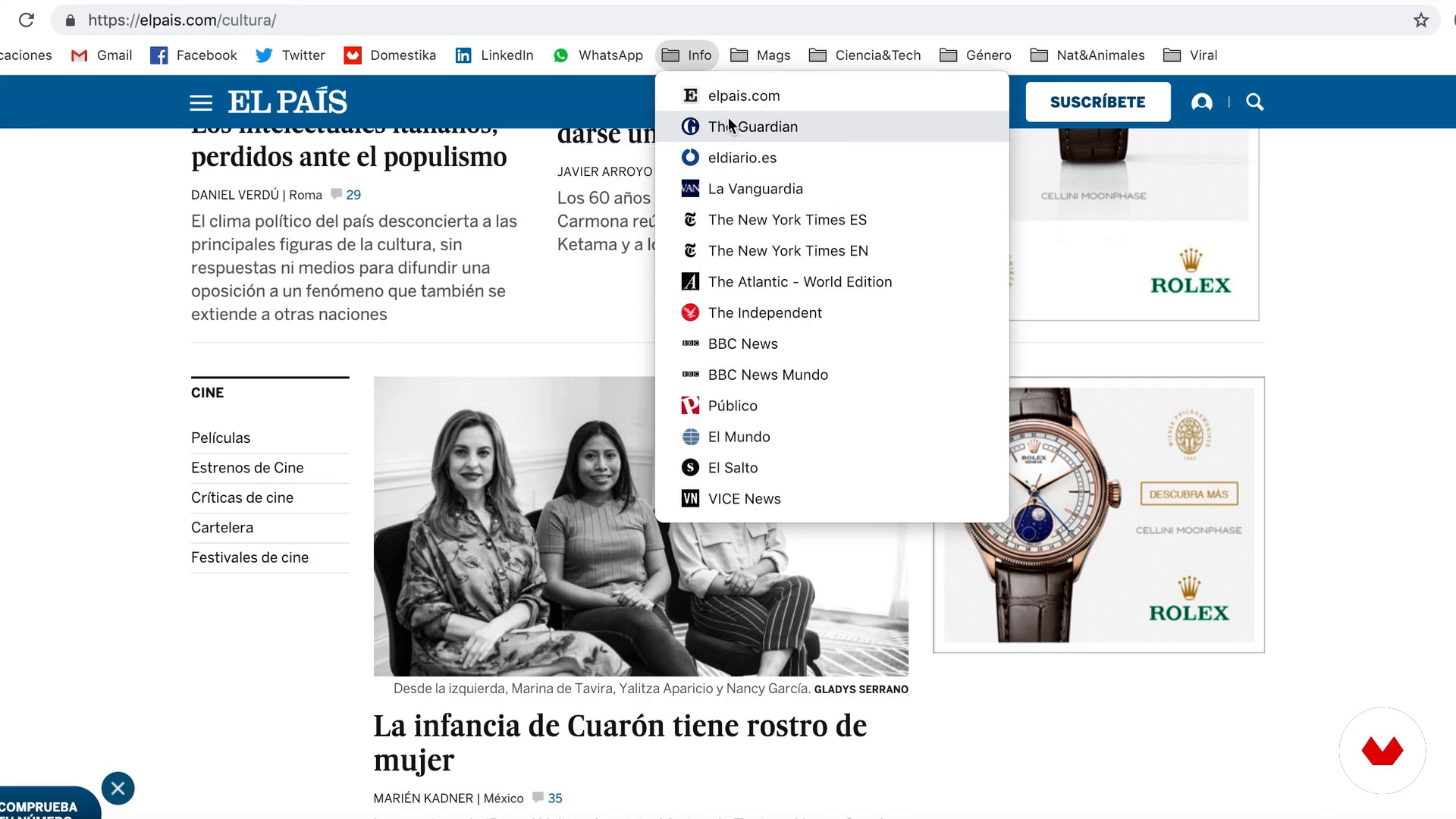Click the SUSCRÍBETE button

1098,102
